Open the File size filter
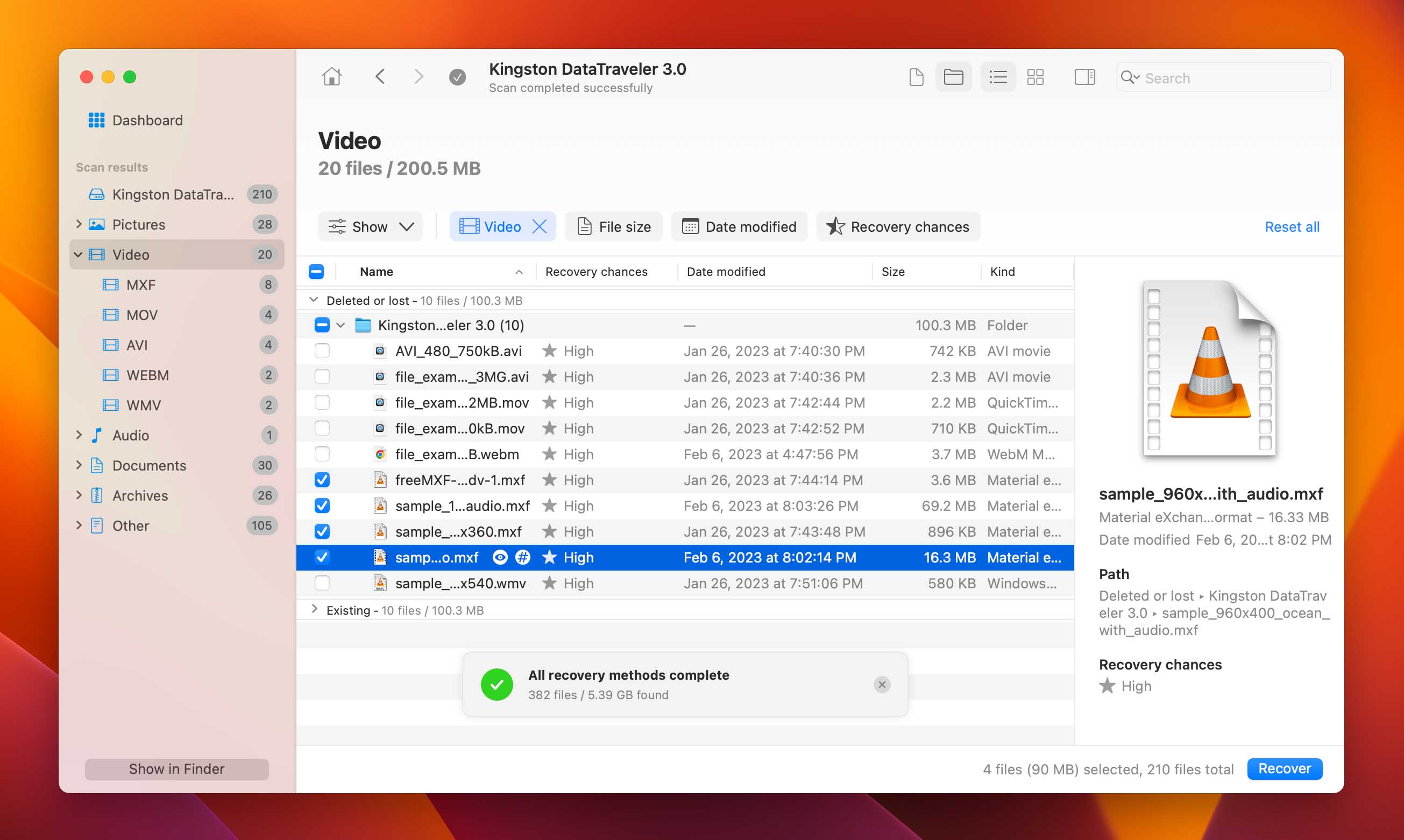This screenshot has height=840, width=1404. [614, 226]
